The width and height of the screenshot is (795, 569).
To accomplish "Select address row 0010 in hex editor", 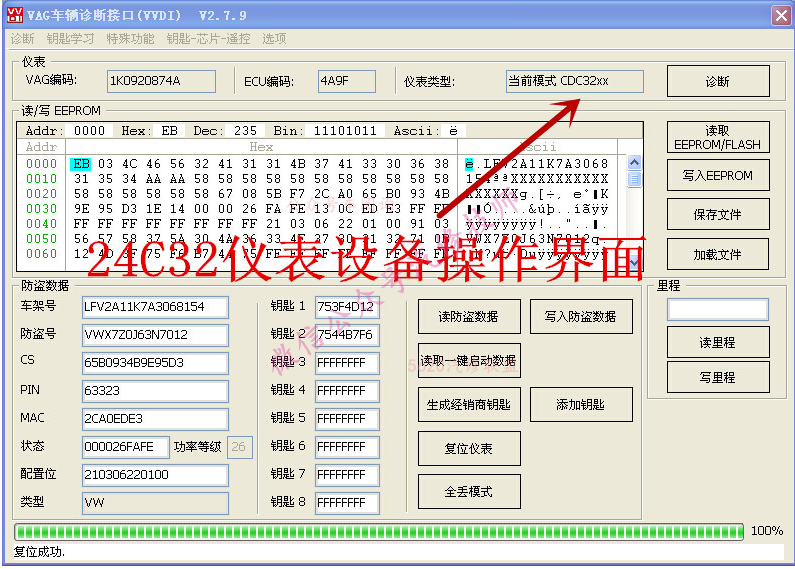I will click(x=42, y=179).
